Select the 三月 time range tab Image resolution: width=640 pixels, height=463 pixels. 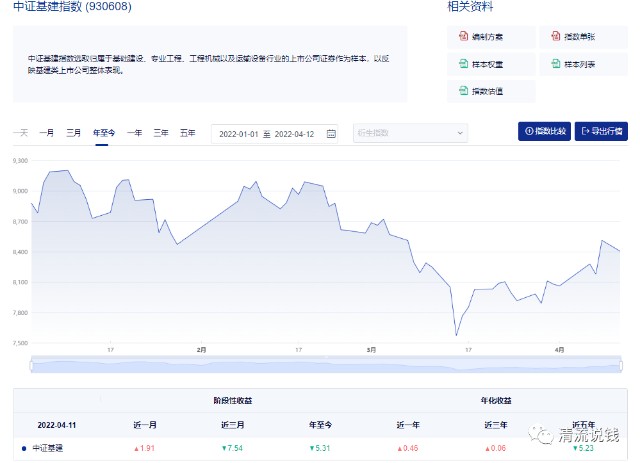pyautogui.click(x=73, y=133)
